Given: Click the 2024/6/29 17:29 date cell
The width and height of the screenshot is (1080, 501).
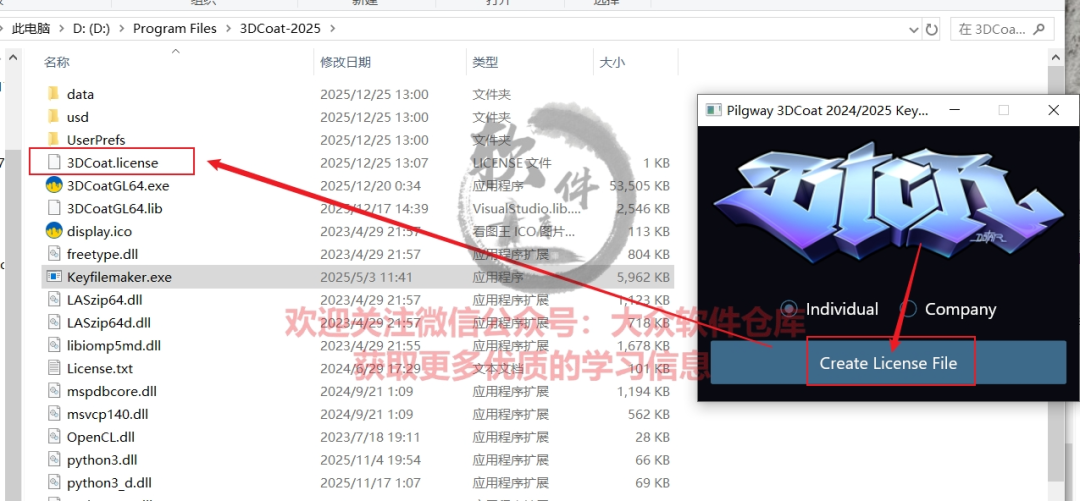Looking at the screenshot, I should tap(370, 368).
